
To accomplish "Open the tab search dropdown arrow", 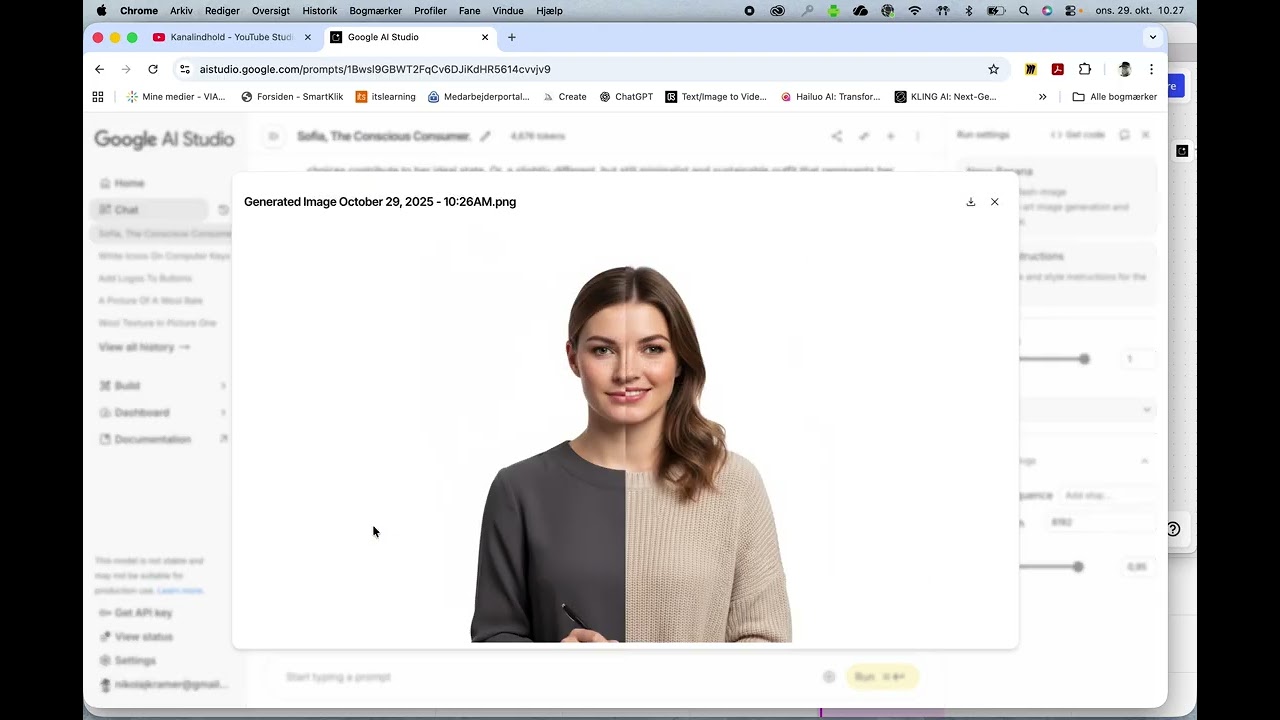I will coord(1153,37).
